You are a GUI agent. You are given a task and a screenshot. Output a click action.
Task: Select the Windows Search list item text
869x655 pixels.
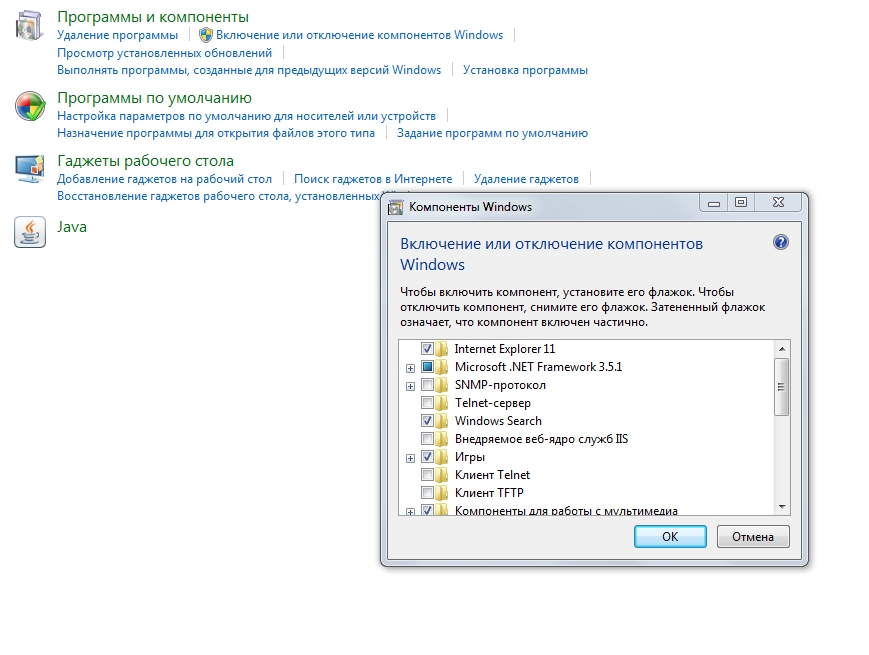pos(498,421)
